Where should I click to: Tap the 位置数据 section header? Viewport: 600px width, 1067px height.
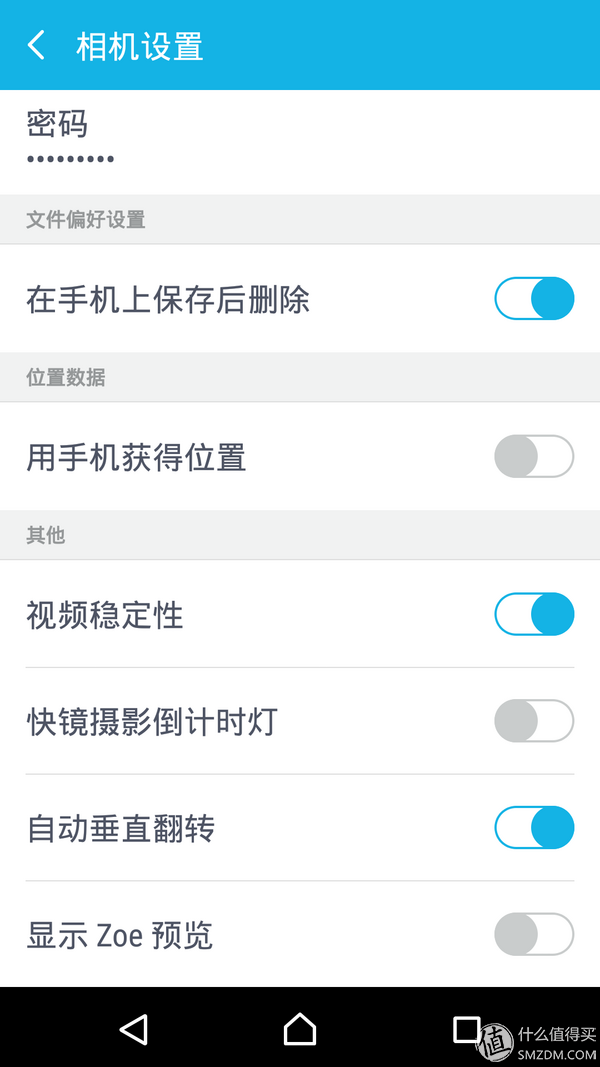click(x=66, y=378)
